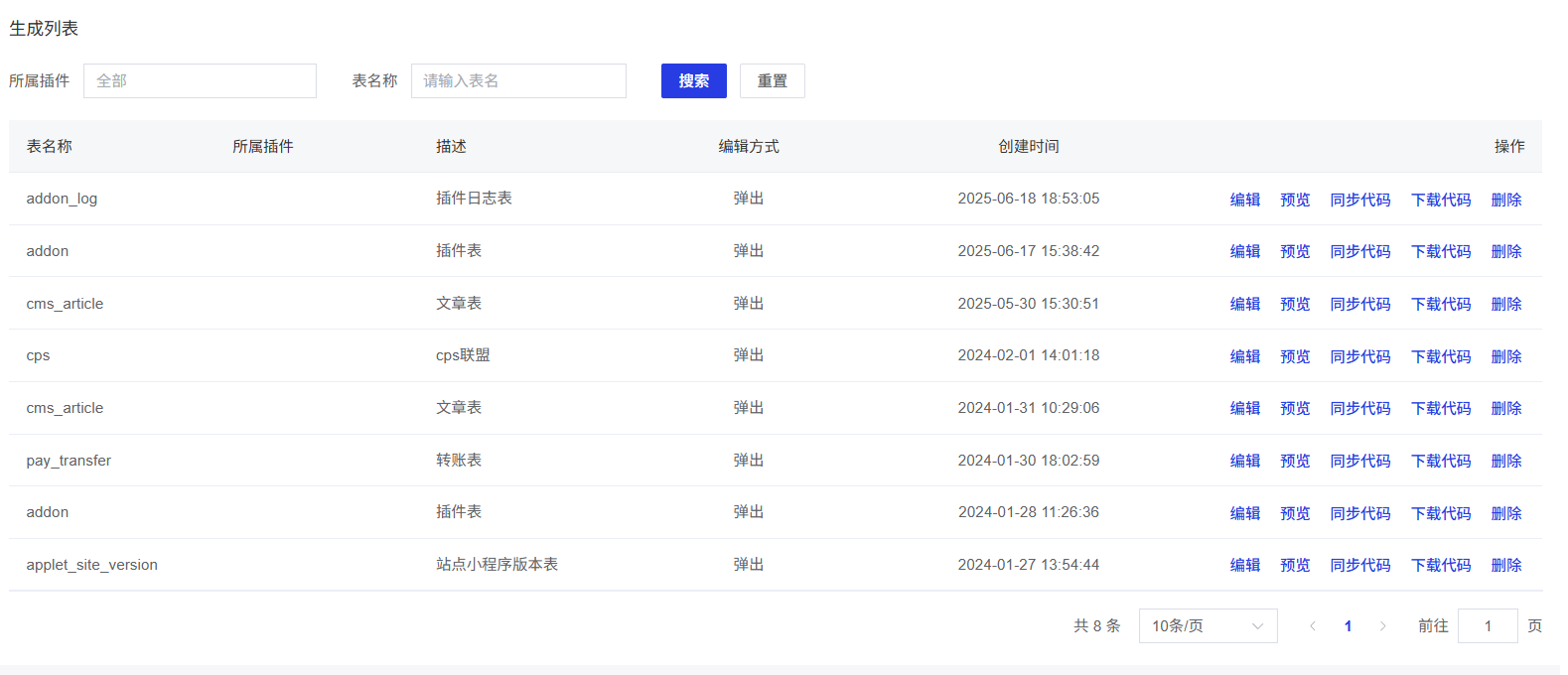This screenshot has width=1568, height=675.
Task: Open the 所属插件 dropdown showing 全部
Action: [x=200, y=81]
